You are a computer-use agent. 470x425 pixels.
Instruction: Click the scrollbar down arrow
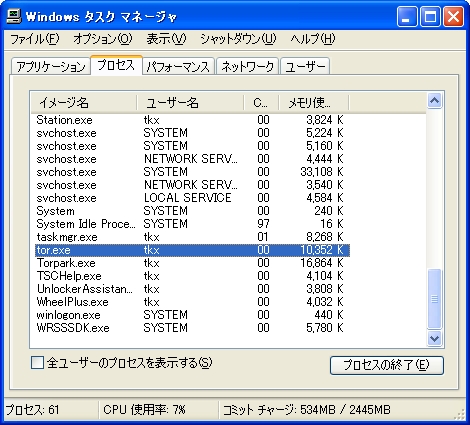pos(434,338)
